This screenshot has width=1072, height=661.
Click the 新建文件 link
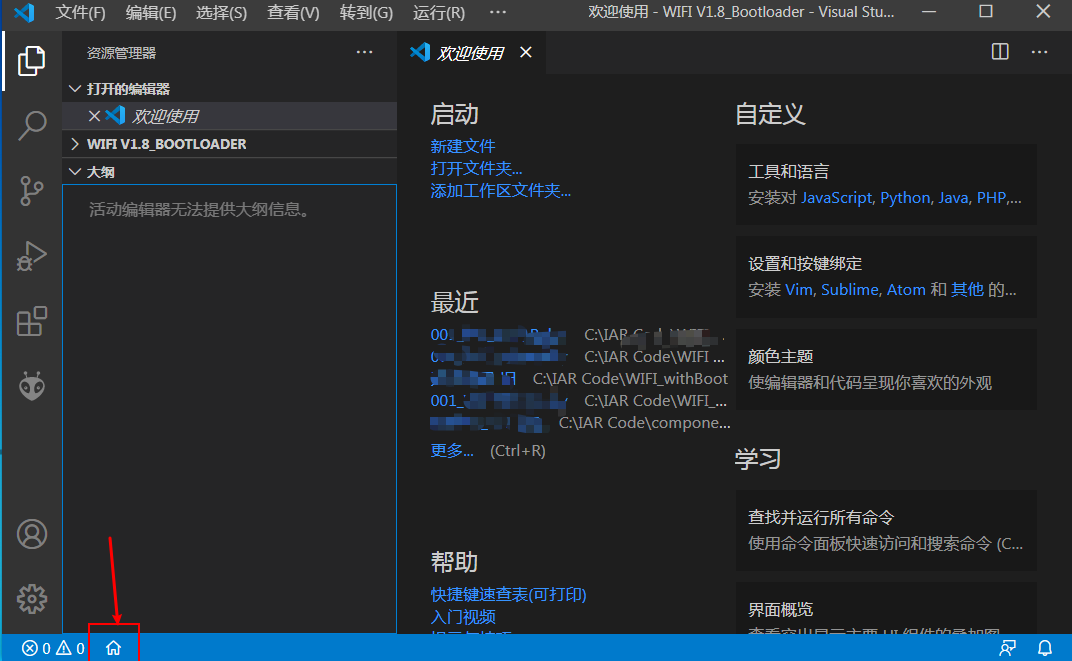(463, 146)
